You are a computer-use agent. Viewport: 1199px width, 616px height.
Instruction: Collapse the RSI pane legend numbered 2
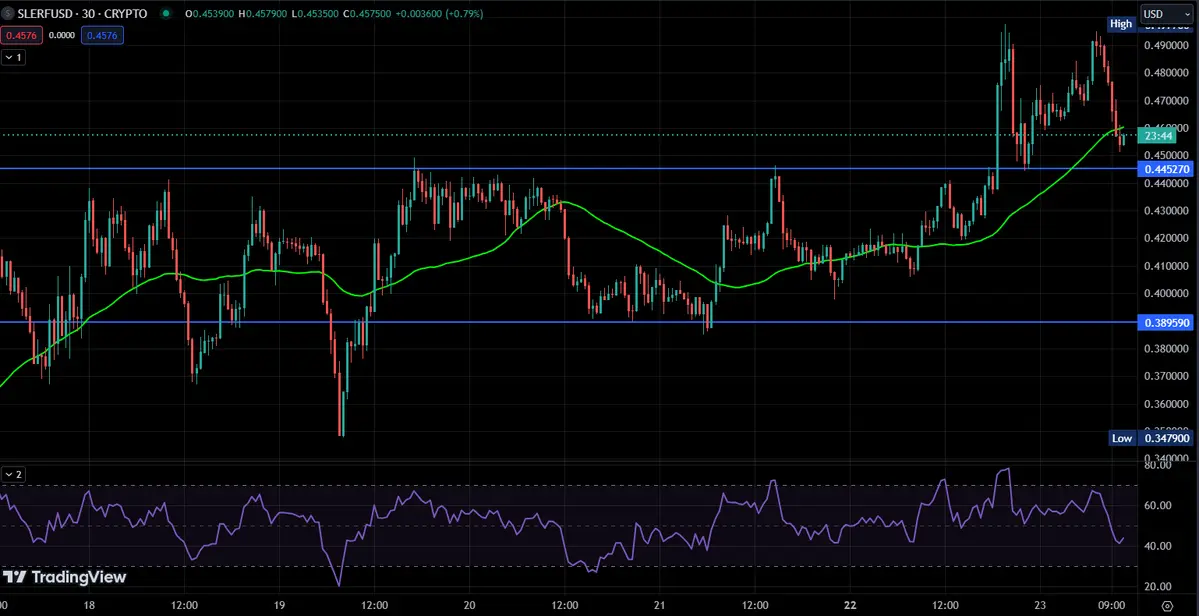coord(13,475)
